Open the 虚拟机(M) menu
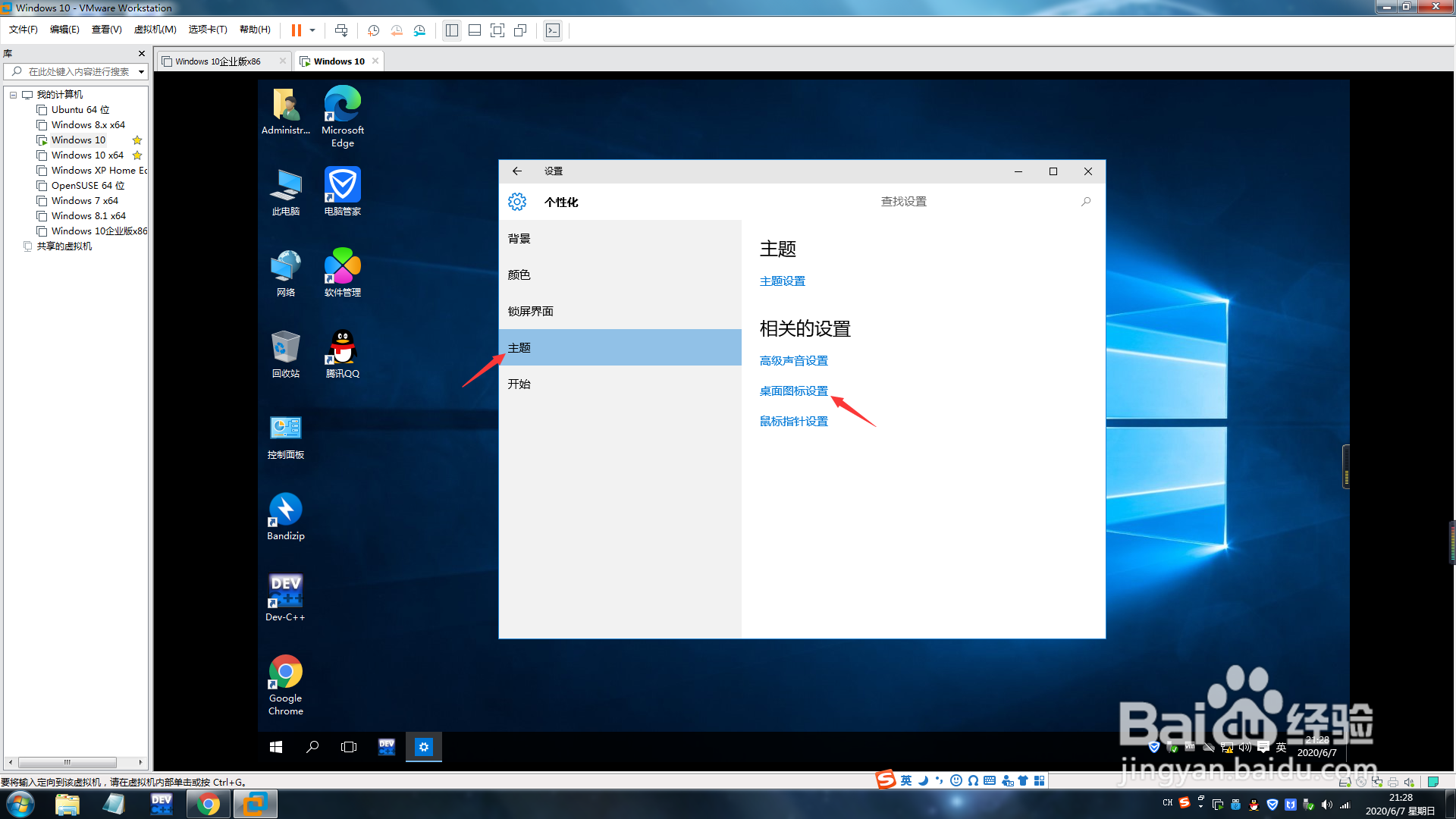This screenshot has height=819, width=1456. coord(155,30)
